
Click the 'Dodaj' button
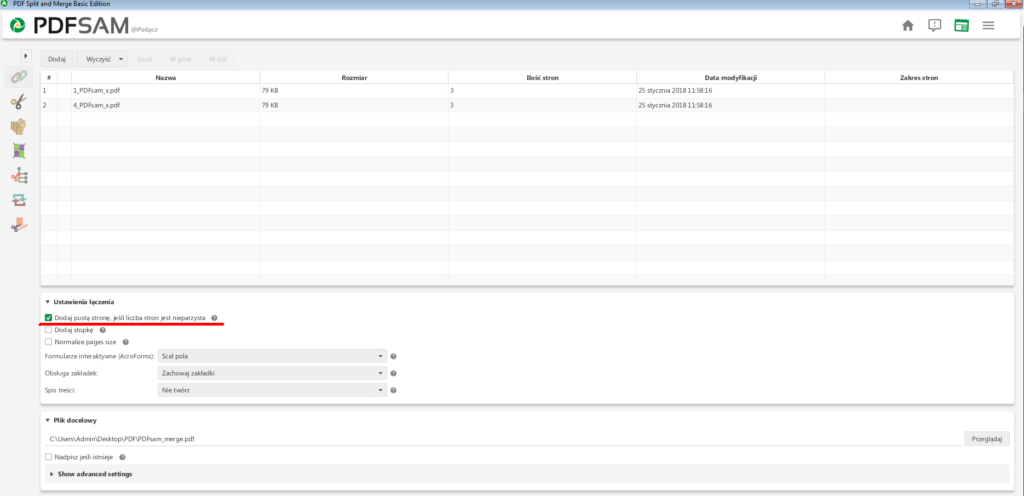(x=57, y=59)
